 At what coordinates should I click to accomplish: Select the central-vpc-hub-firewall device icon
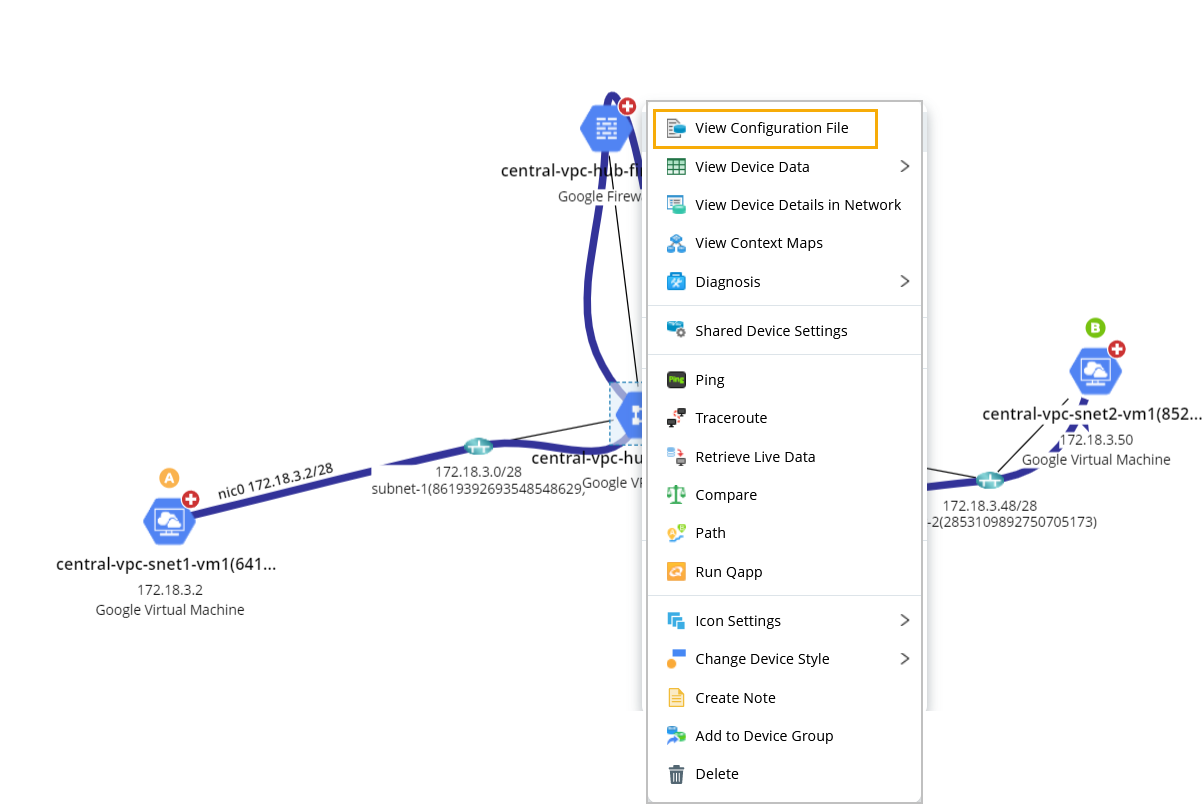[x=606, y=127]
